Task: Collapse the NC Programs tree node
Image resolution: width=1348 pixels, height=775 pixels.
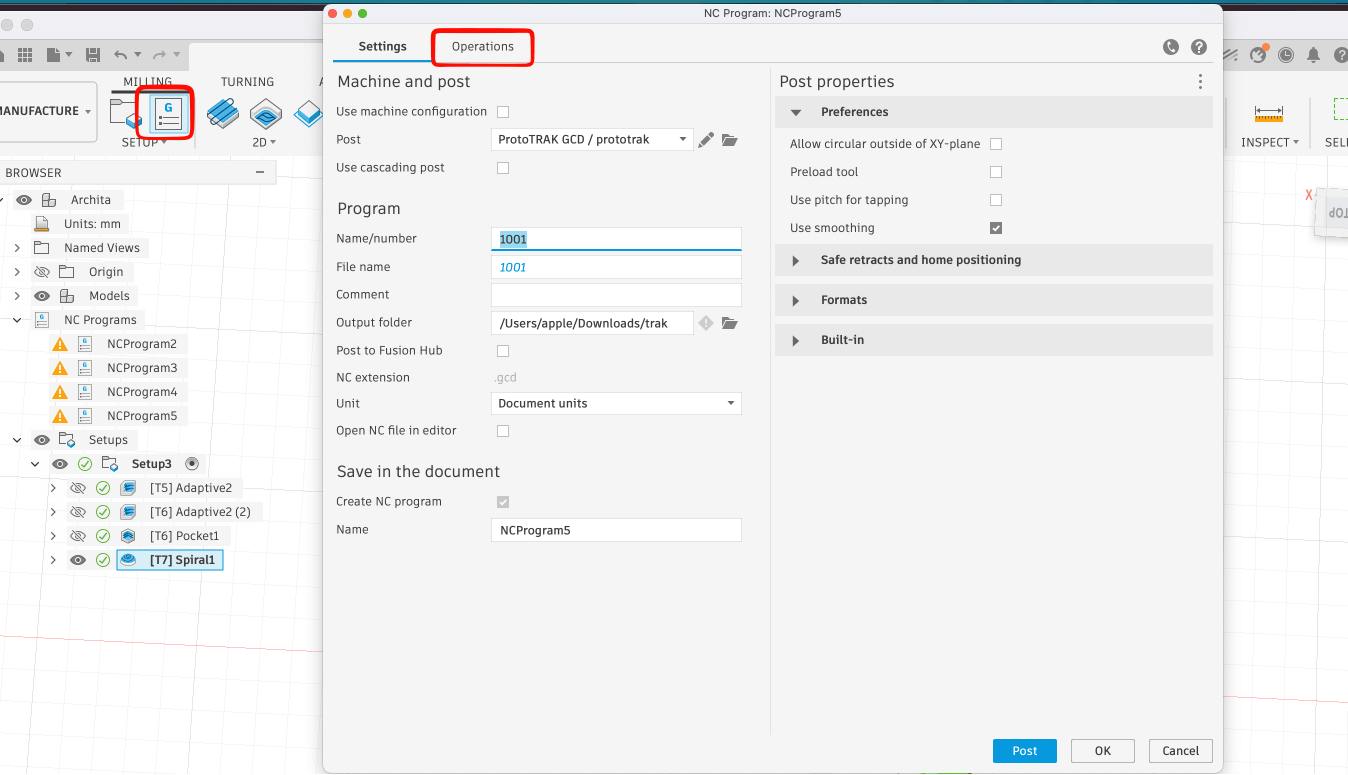Action: click(x=17, y=320)
